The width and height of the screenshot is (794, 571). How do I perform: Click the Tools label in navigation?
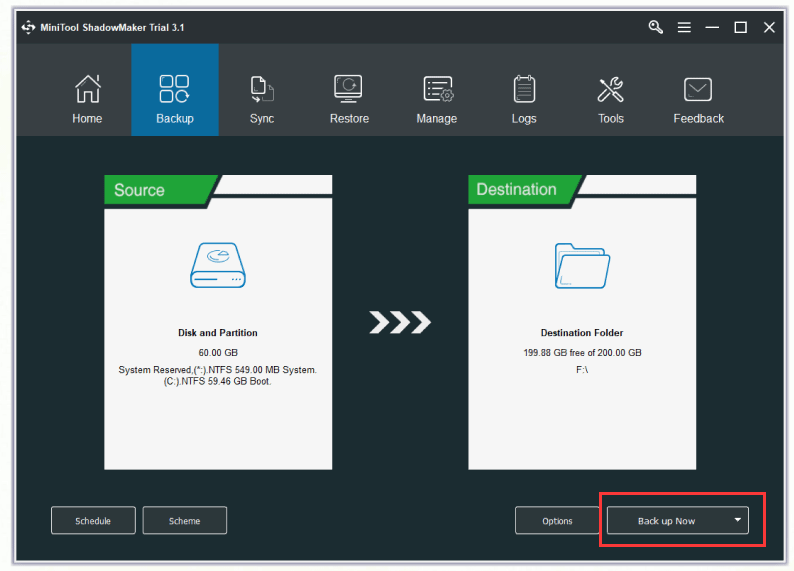coord(611,118)
